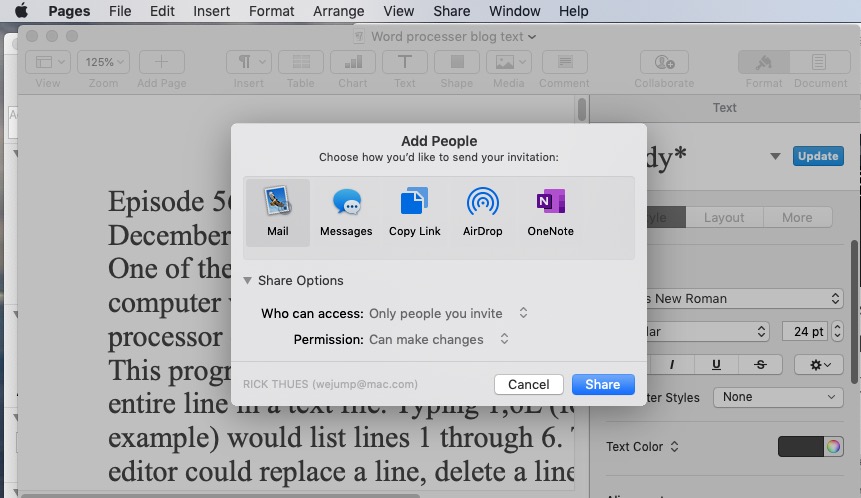
Task: Open the font typeface style dropdown
Action: coord(708,332)
